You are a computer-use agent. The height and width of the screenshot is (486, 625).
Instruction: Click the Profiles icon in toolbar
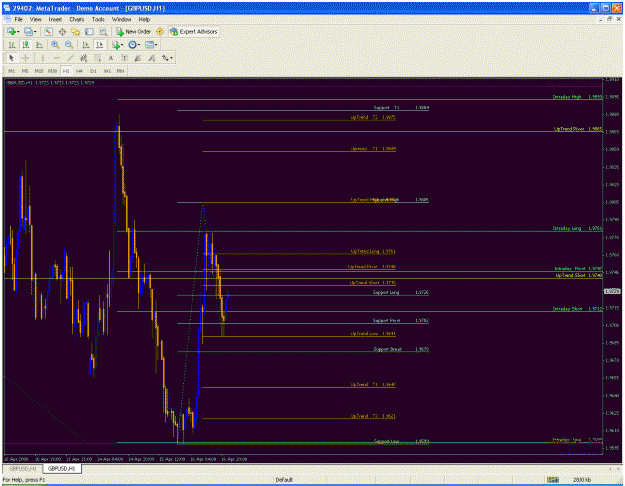[28, 31]
